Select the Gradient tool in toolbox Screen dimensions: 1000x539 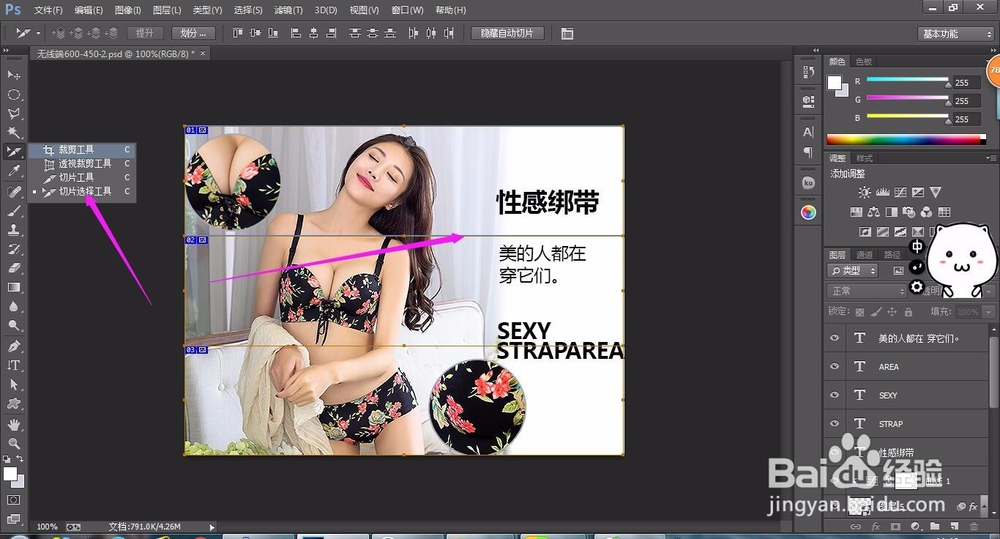point(13,287)
